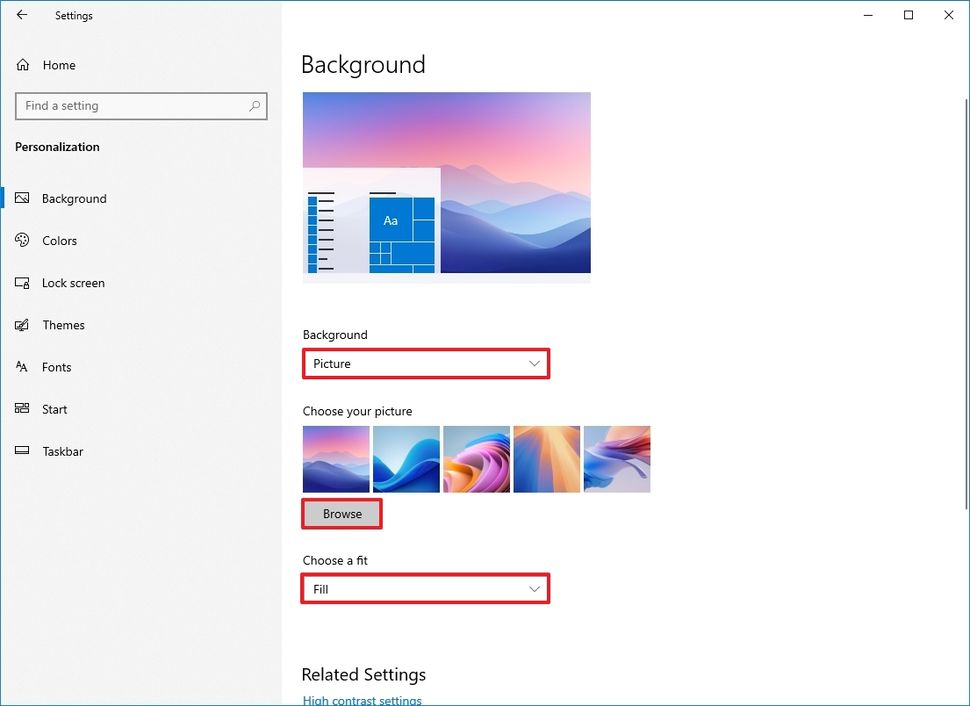970x706 pixels.
Task: Click the Home icon
Action: click(x=22, y=65)
